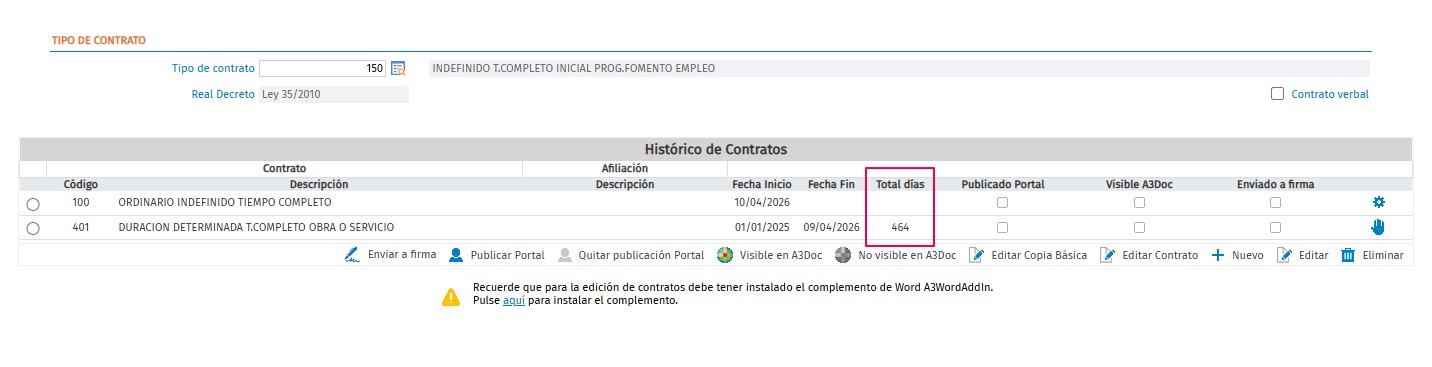1432x367 pixels.
Task: Click the Editar Contrato edit icon
Action: pyautogui.click(x=1108, y=255)
